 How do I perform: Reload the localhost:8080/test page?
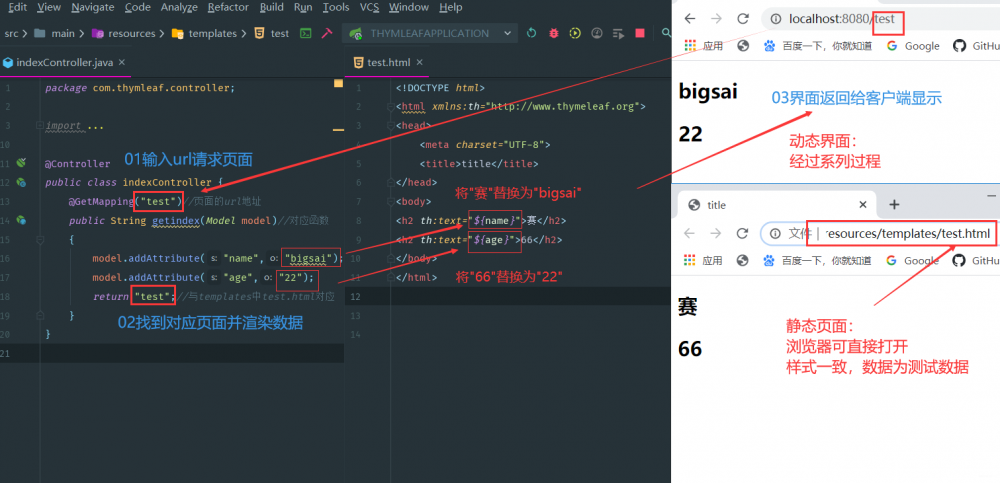(x=742, y=19)
